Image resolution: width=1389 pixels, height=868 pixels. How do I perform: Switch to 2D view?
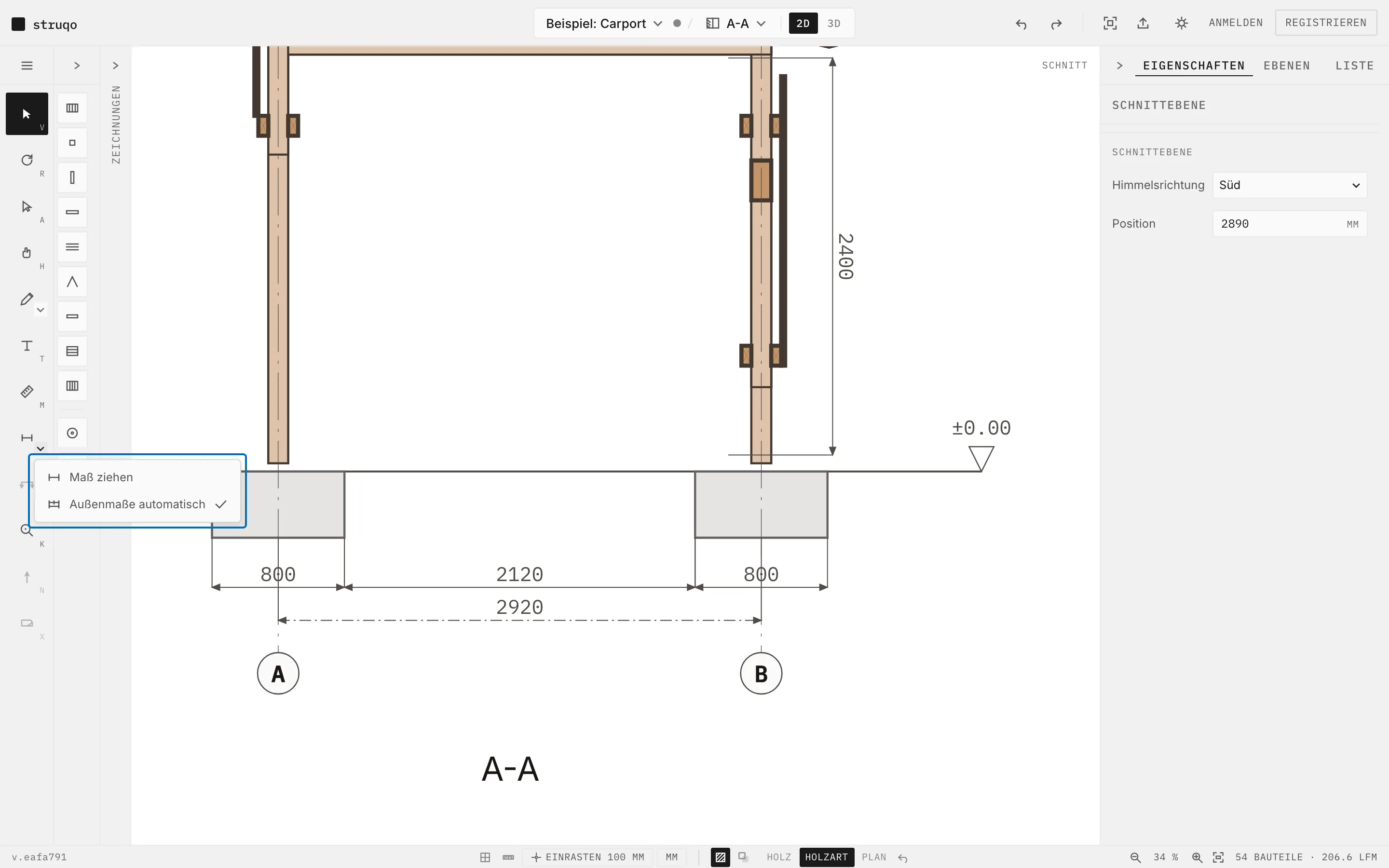click(803, 23)
